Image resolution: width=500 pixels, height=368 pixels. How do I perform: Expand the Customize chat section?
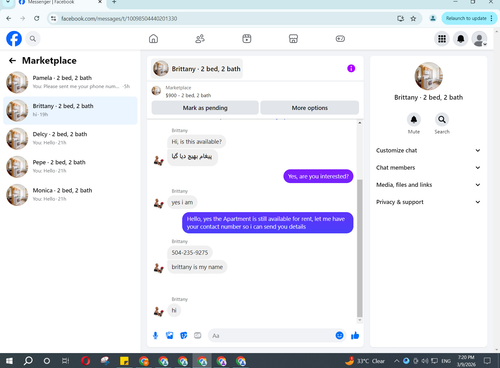(428, 150)
